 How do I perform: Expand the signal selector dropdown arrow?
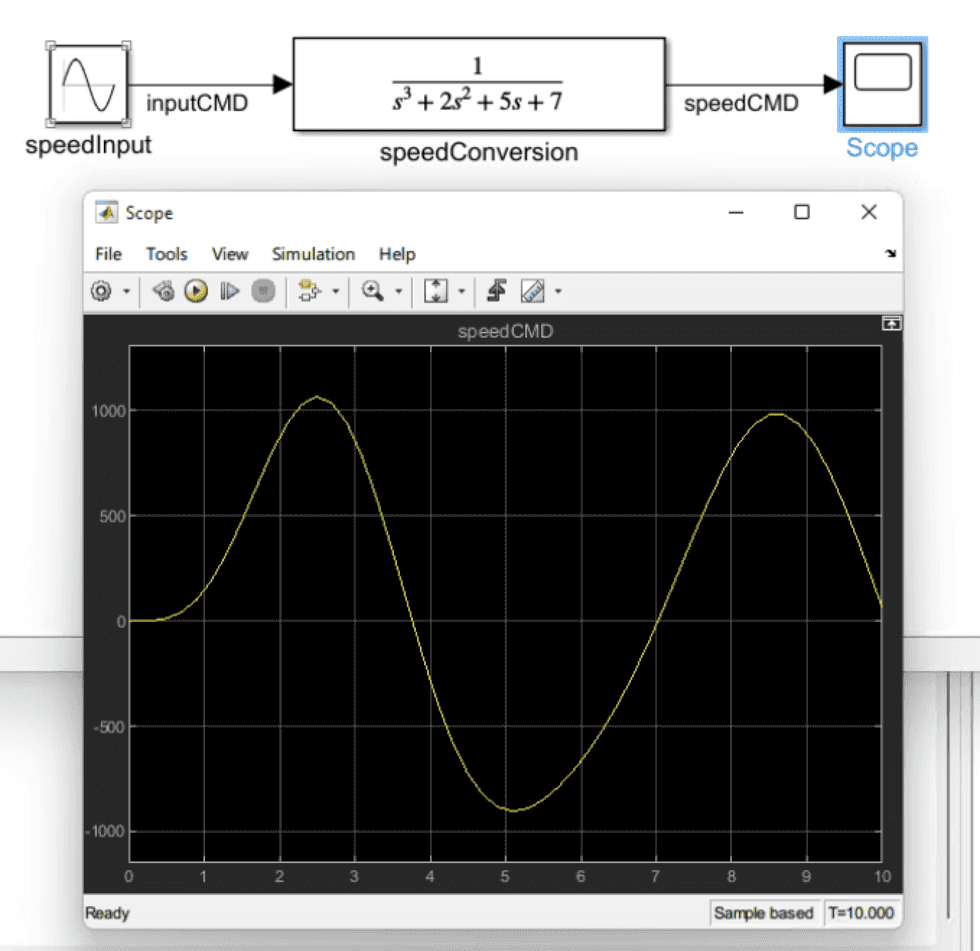(x=336, y=291)
